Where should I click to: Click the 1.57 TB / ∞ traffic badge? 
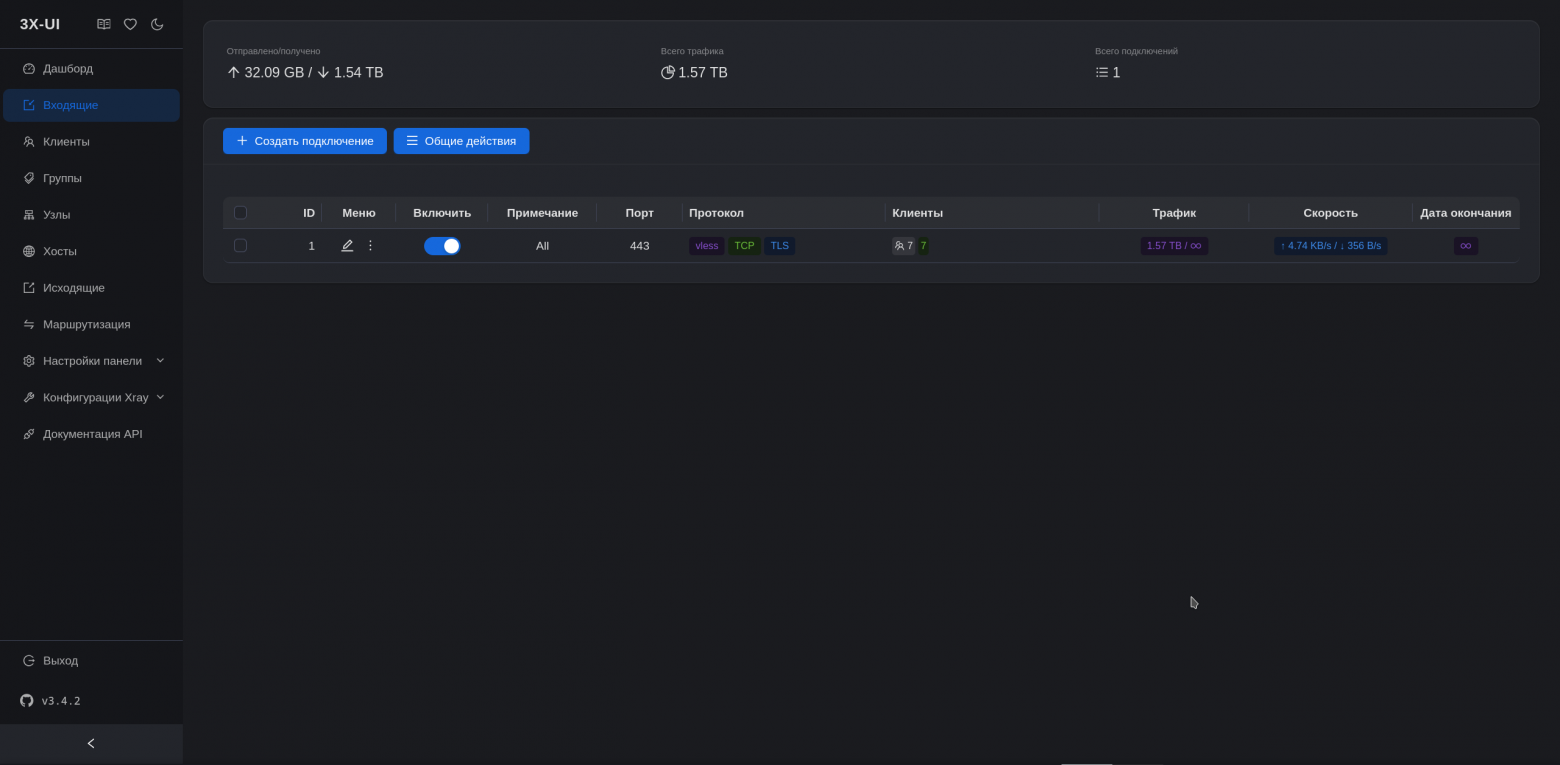[1174, 246]
